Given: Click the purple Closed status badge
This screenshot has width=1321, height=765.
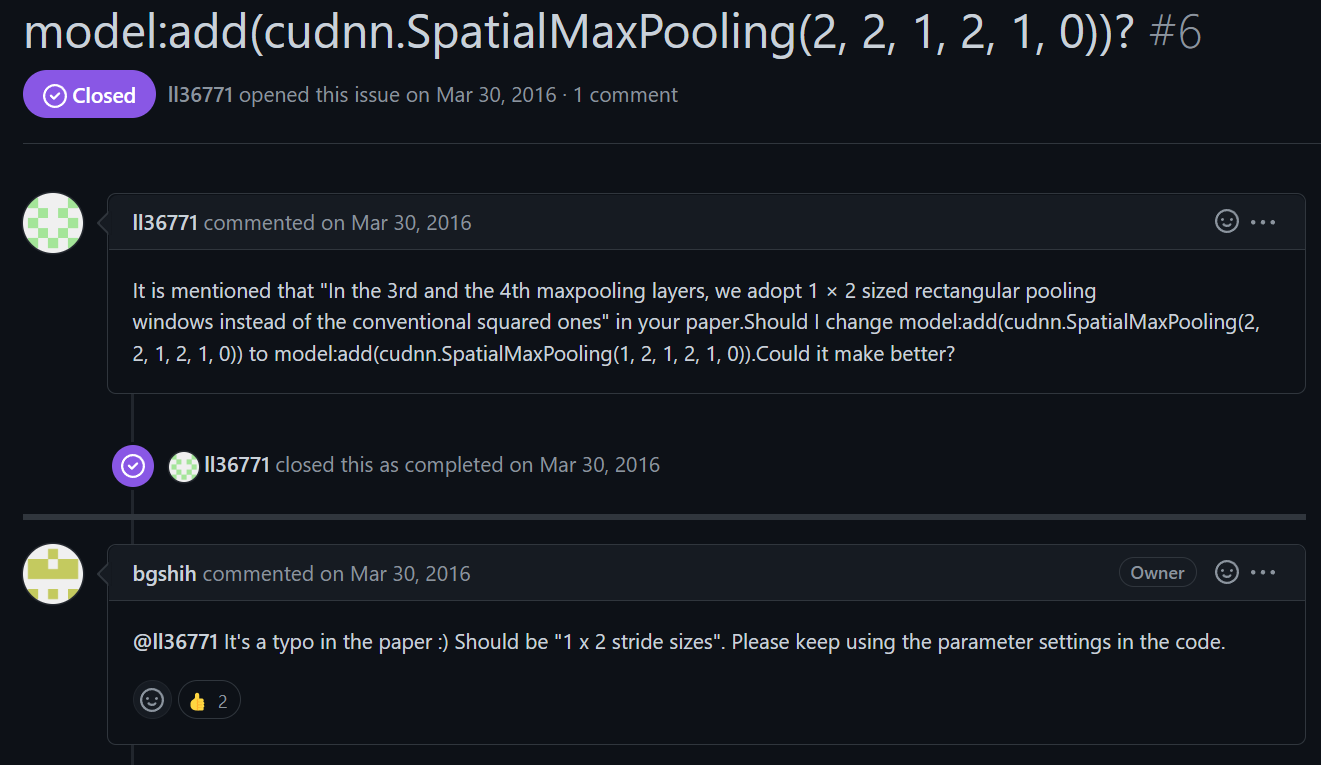Looking at the screenshot, I should (89, 95).
